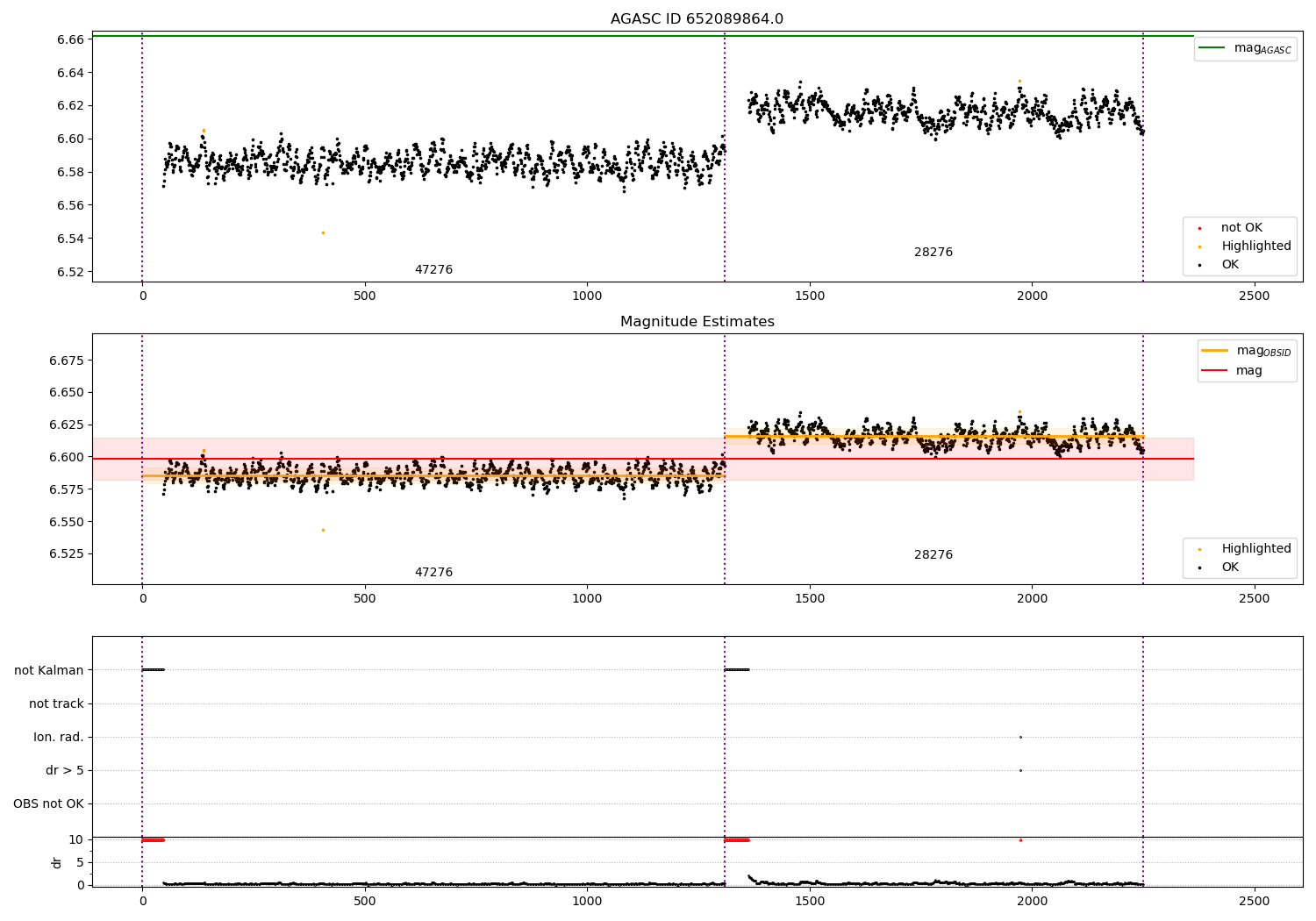1316x921 pixels.
Task: Click the observation label '28276' in top plot
Action: [933, 252]
